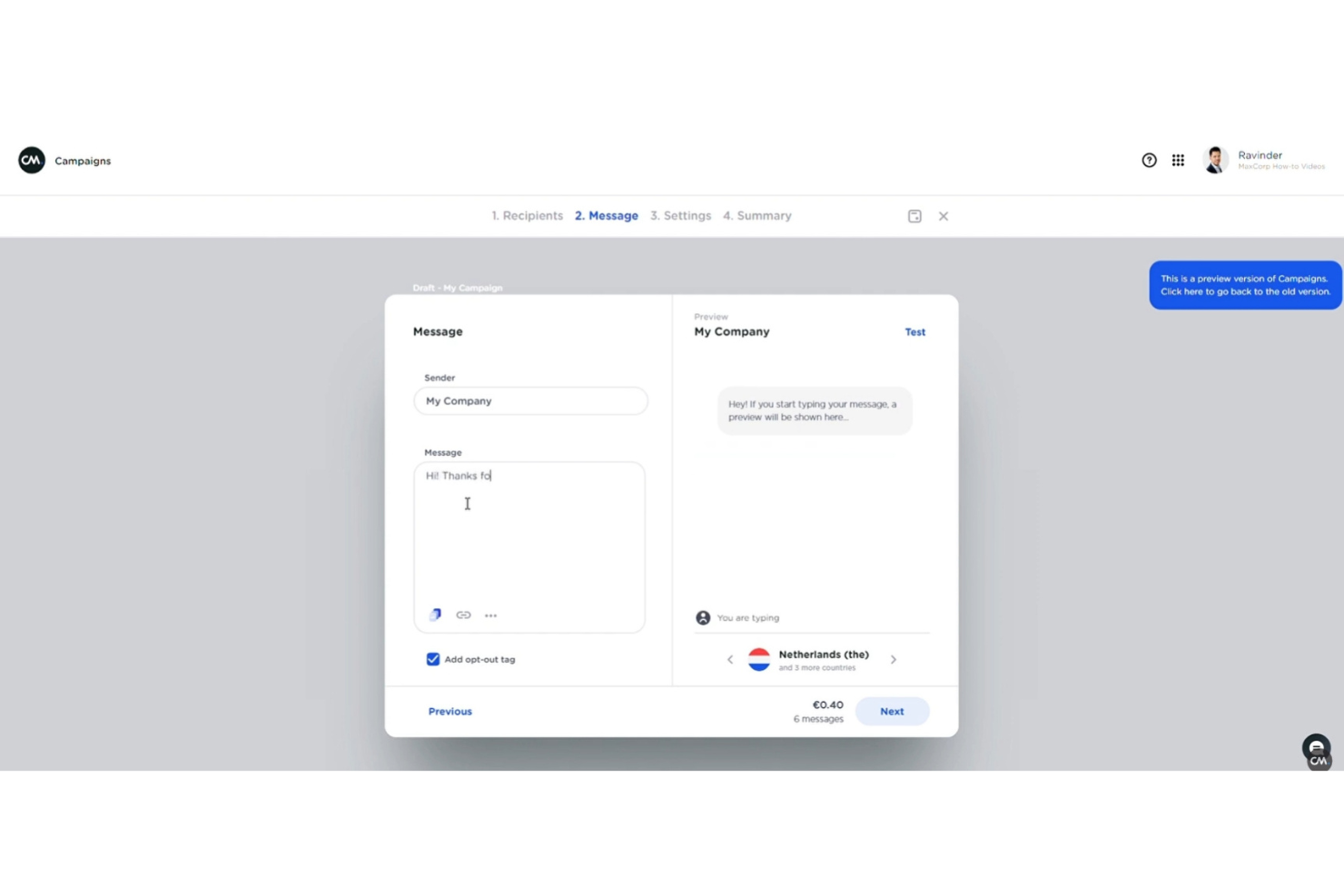Click the save draft icon
Screen dimensions: 1344x896
click(x=914, y=216)
